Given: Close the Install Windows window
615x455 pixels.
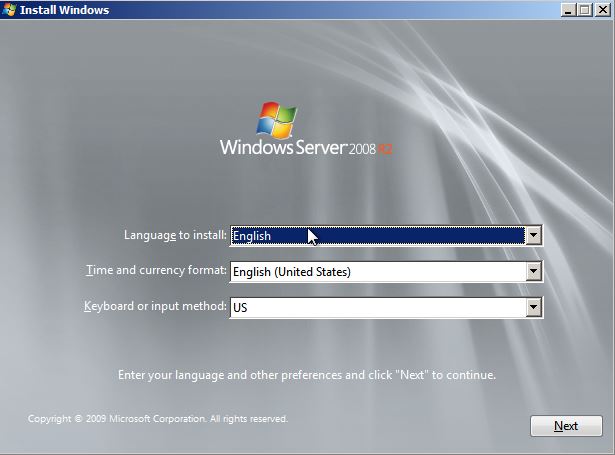Looking at the screenshot, I should coord(603,9).
